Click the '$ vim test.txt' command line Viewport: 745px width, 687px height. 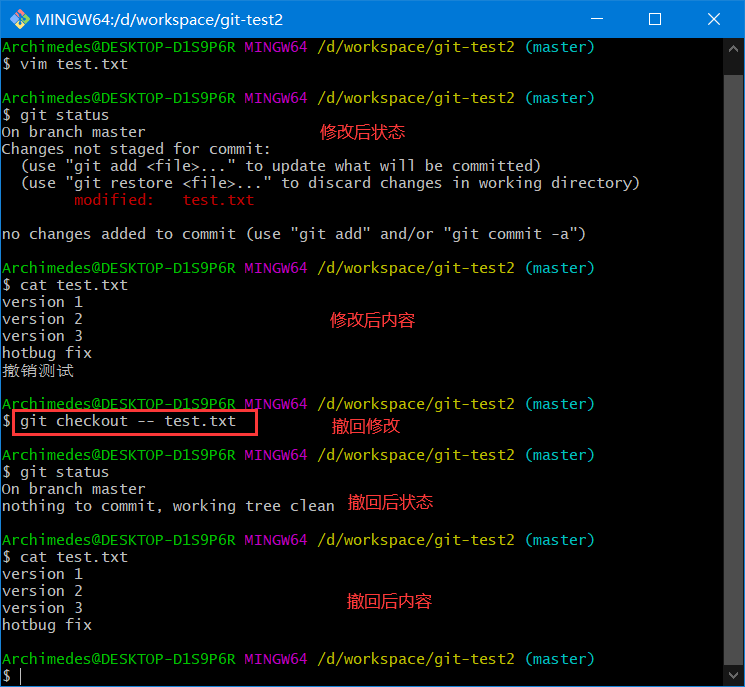(x=65, y=64)
